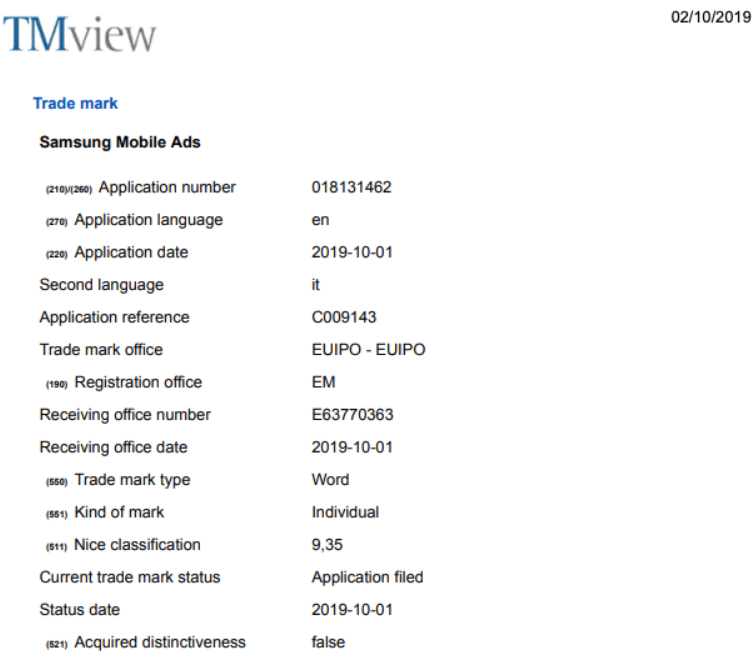Select the date 02/10/2019 in the header
756x657 pixels.
711,17
